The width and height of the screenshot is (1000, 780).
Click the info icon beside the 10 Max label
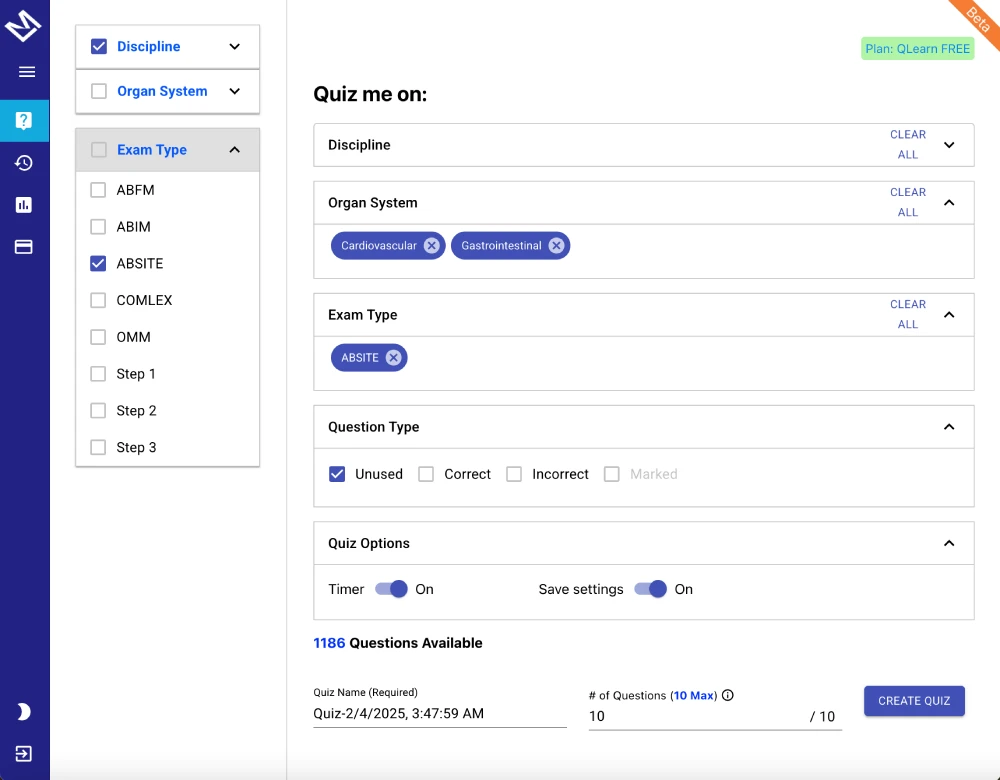(728, 695)
